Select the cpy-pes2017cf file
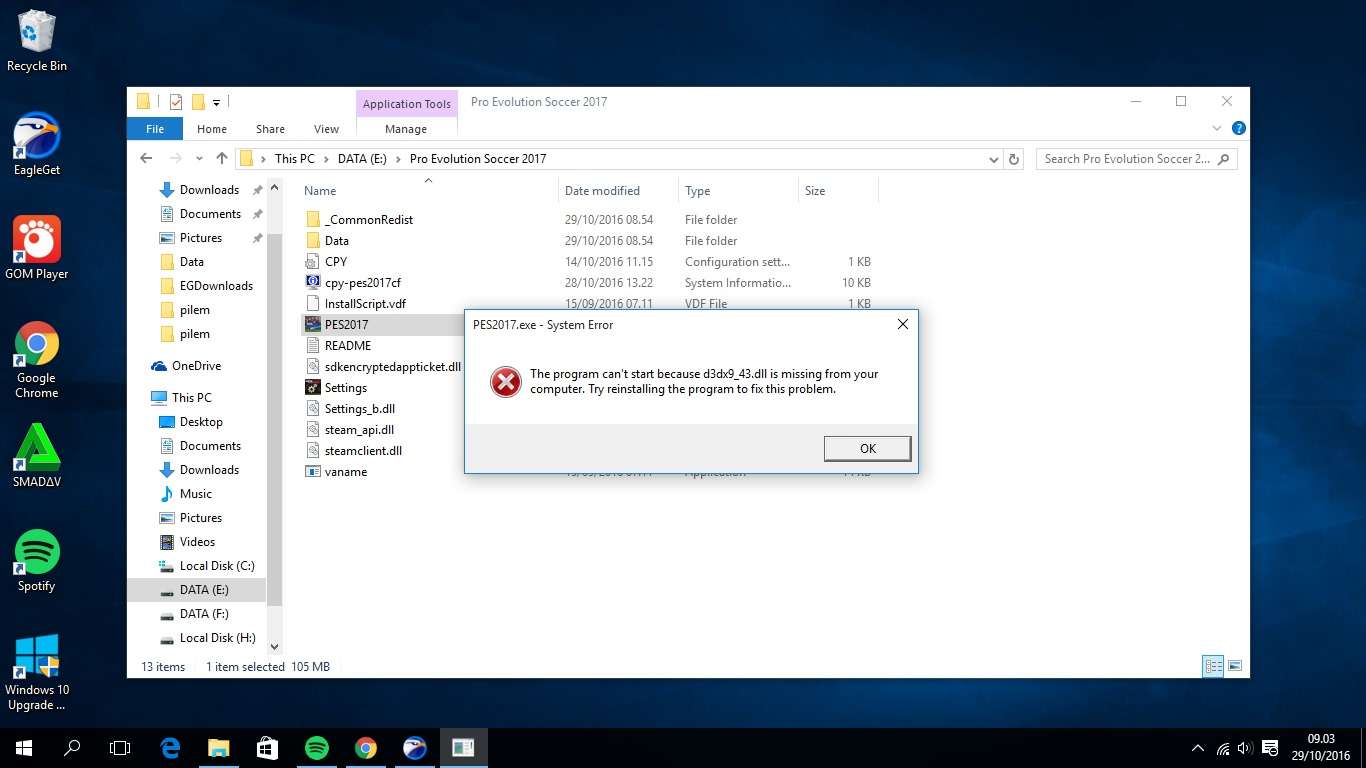The image size is (1366, 768). point(362,283)
